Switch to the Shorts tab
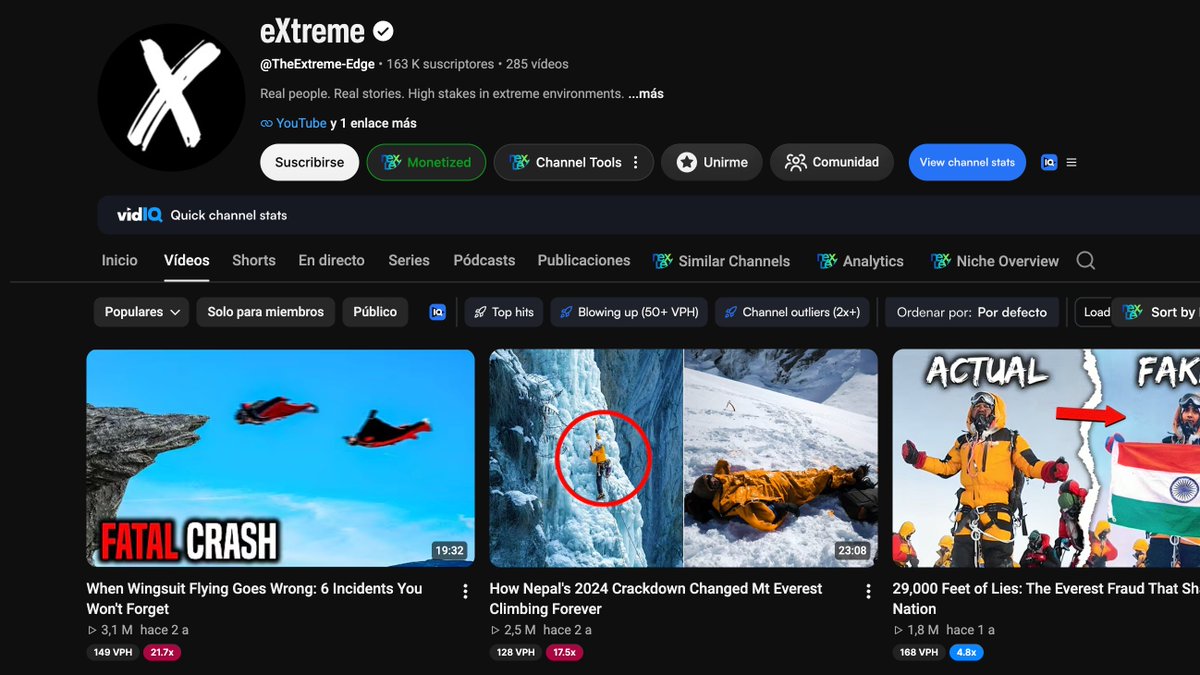The width and height of the screenshot is (1200, 675). point(254,260)
